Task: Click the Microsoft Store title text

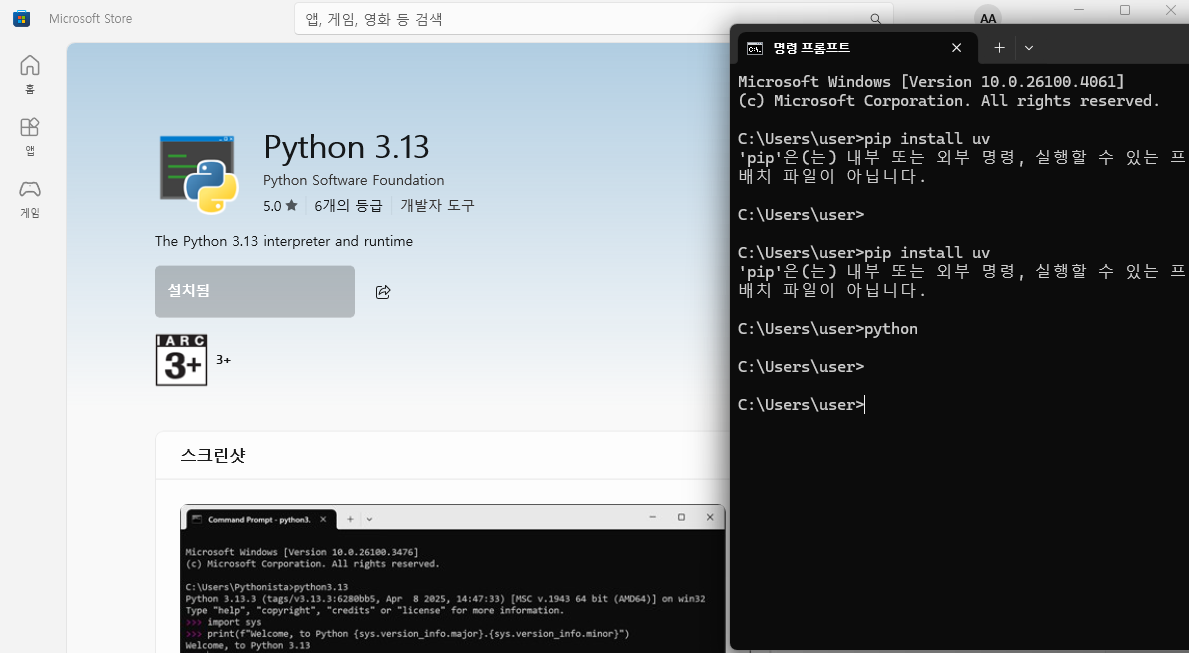Action: (x=90, y=19)
